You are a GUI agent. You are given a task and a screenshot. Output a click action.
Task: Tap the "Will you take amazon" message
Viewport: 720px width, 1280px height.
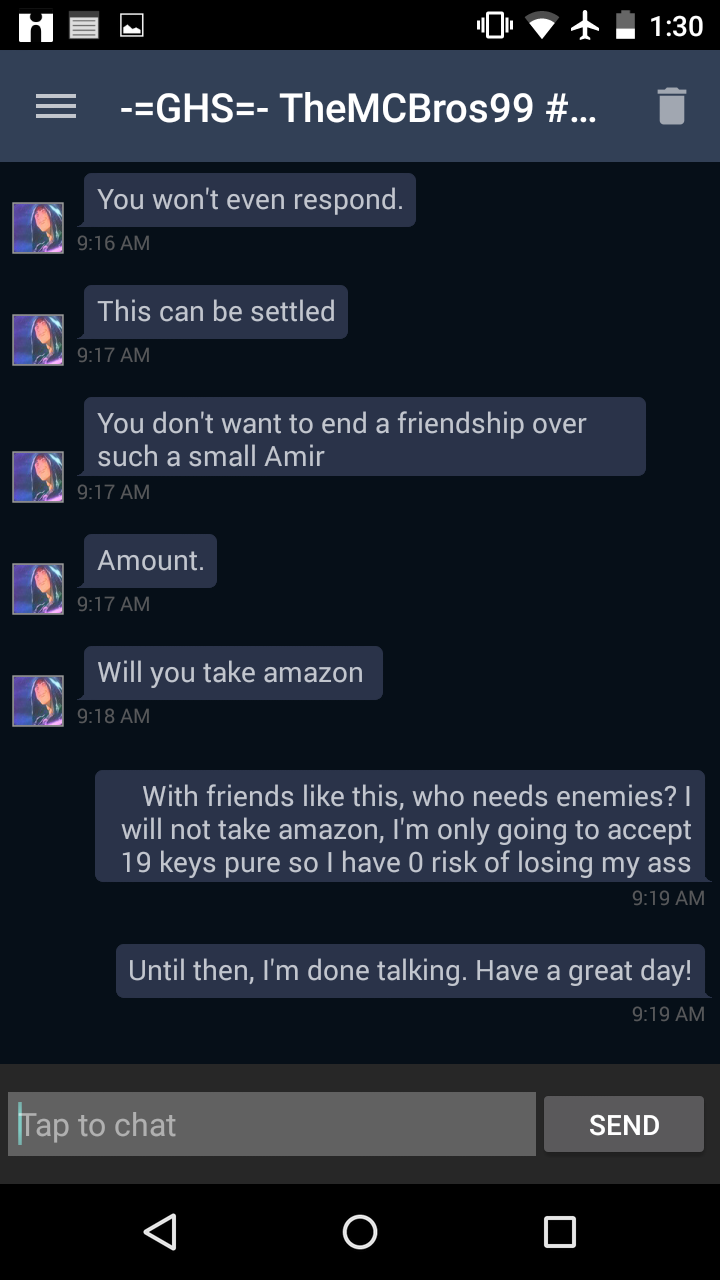(x=232, y=673)
